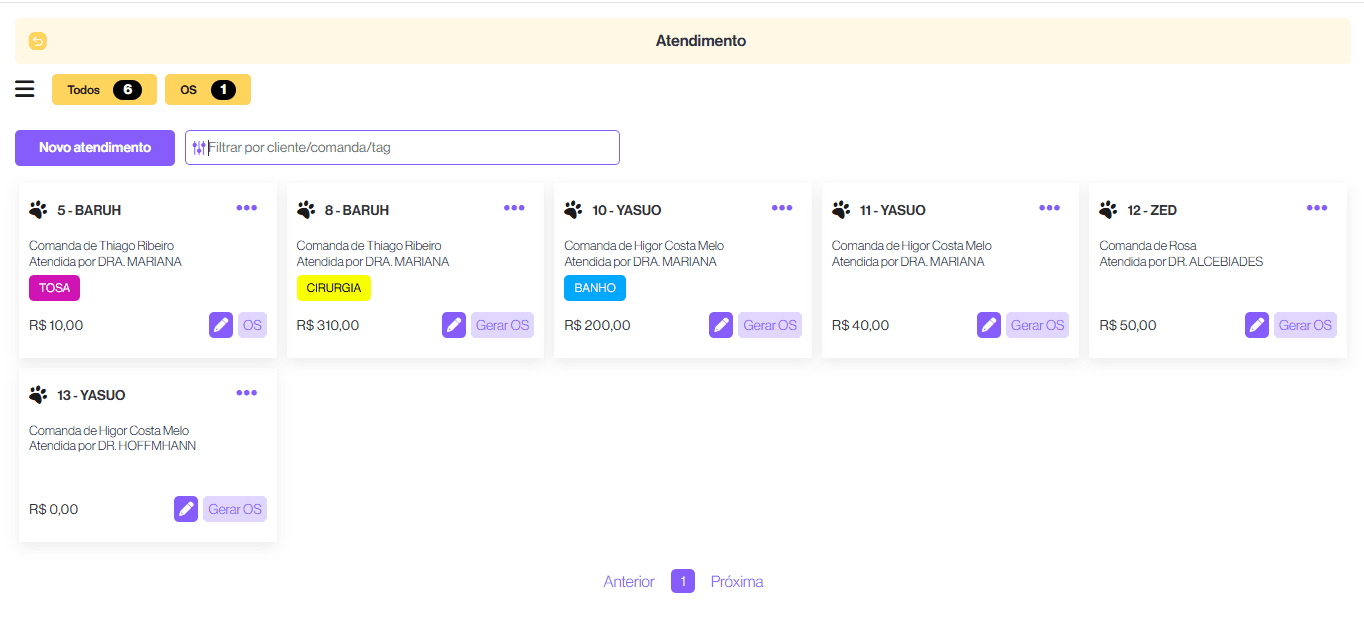1364x635 pixels.
Task: Click the value R$ 310,00
Action: [328, 325]
